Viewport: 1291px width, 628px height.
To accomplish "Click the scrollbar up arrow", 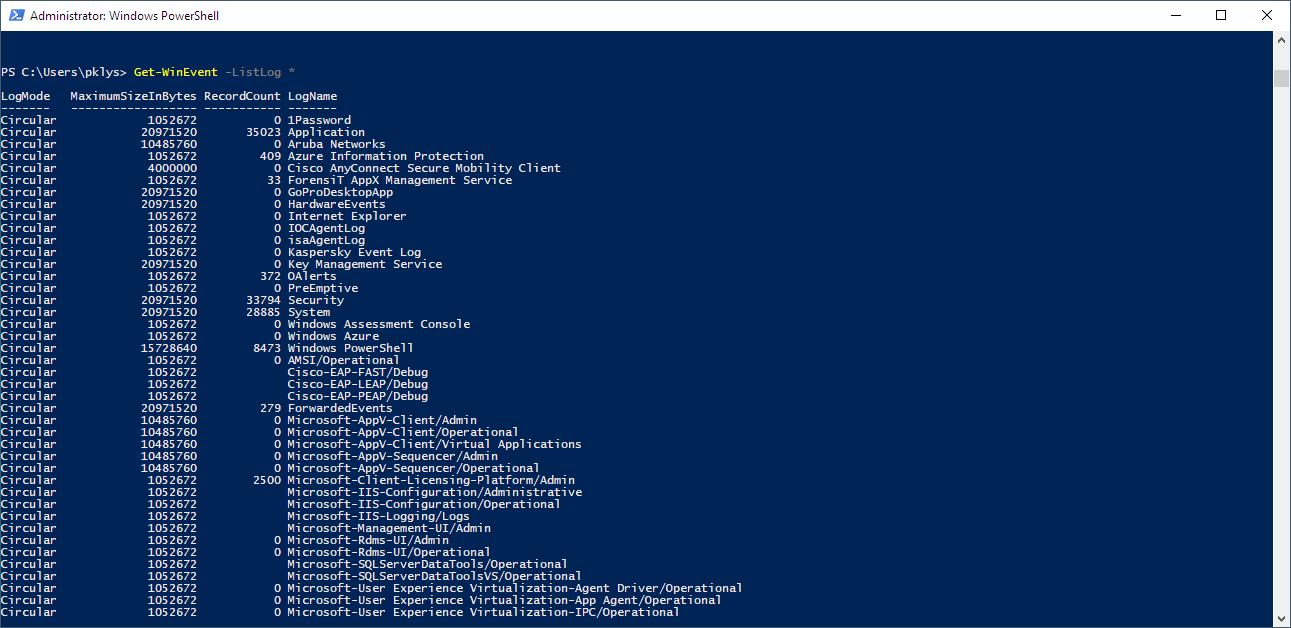I will pos(1281,38).
